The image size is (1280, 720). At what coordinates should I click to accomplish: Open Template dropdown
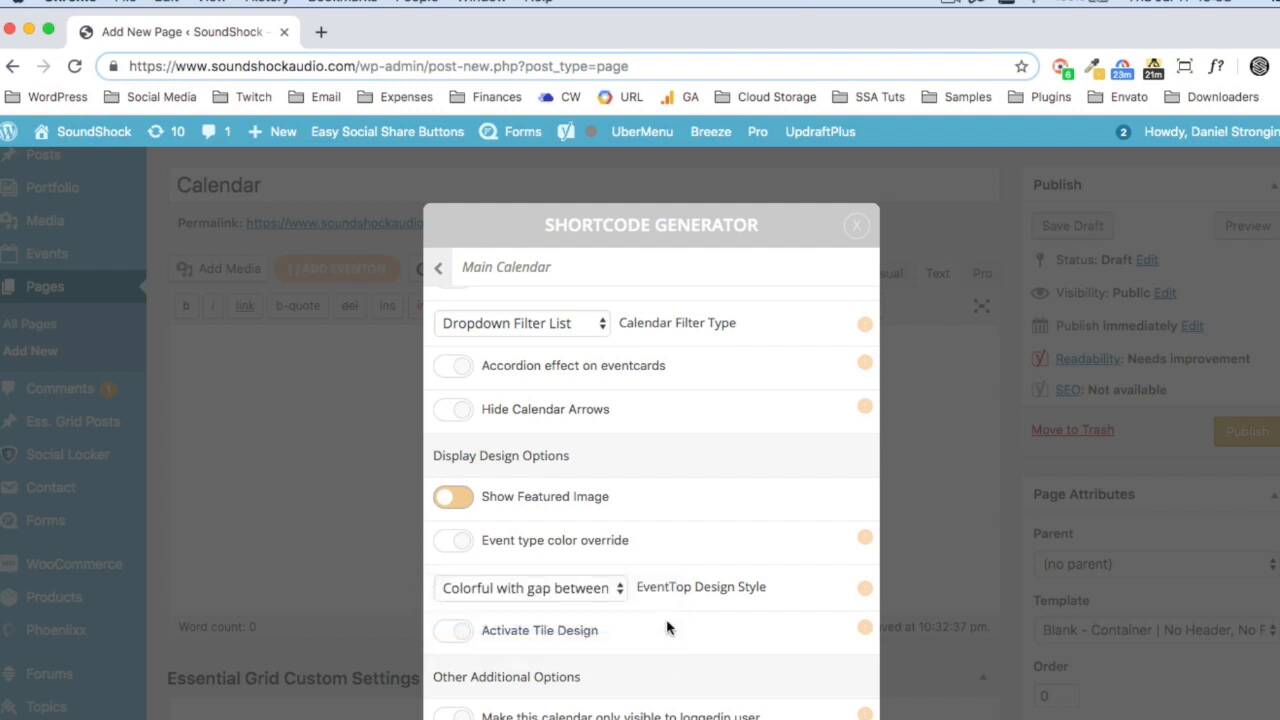click(1157, 630)
